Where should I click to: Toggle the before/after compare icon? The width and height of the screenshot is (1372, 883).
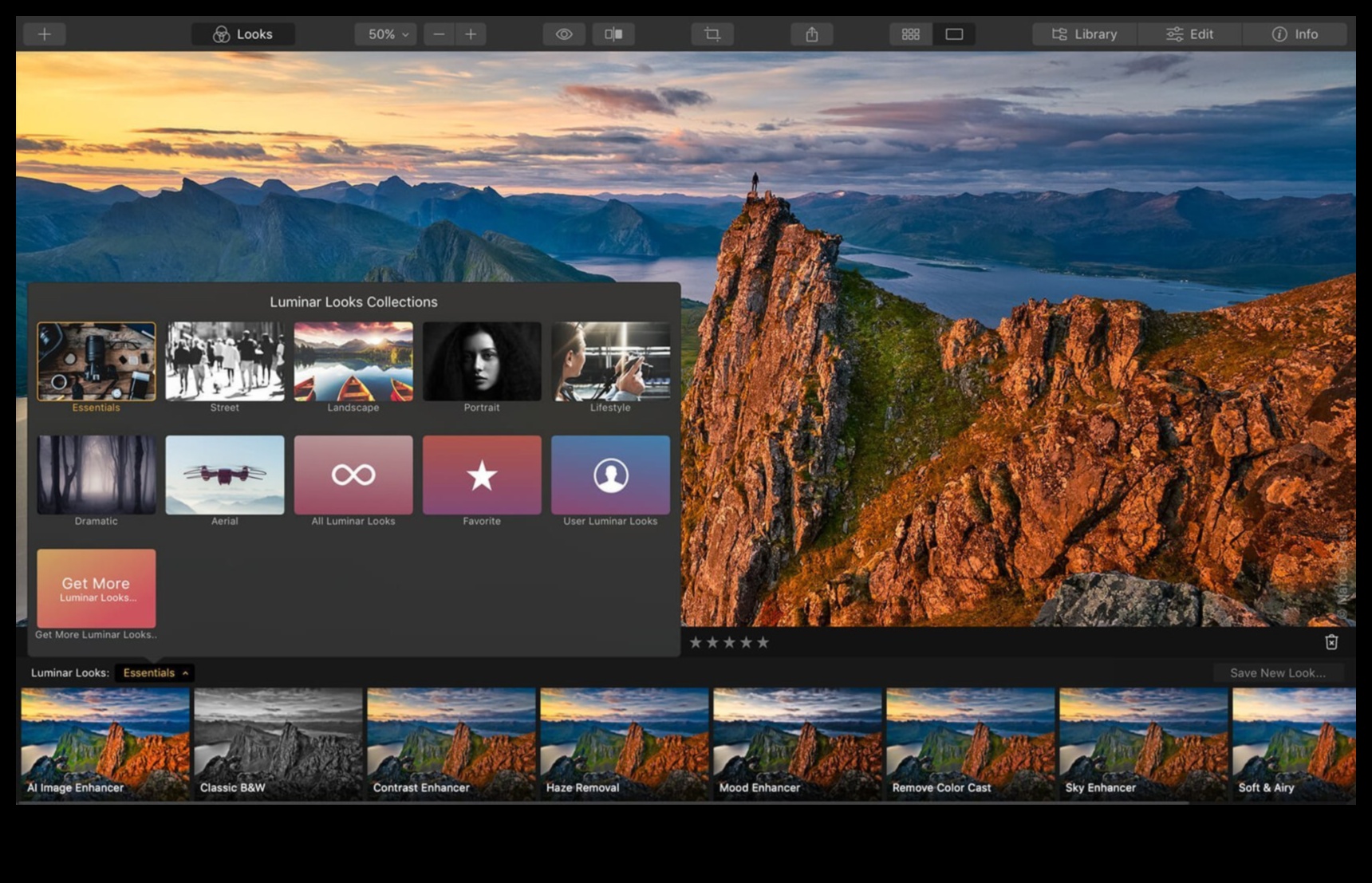point(613,34)
